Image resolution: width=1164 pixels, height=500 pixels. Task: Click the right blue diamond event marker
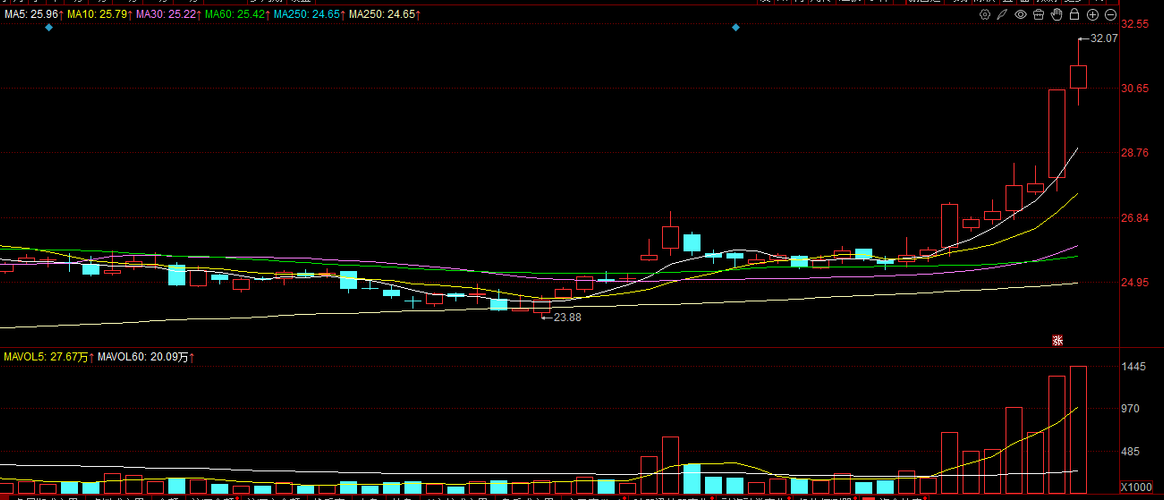tap(736, 27)
